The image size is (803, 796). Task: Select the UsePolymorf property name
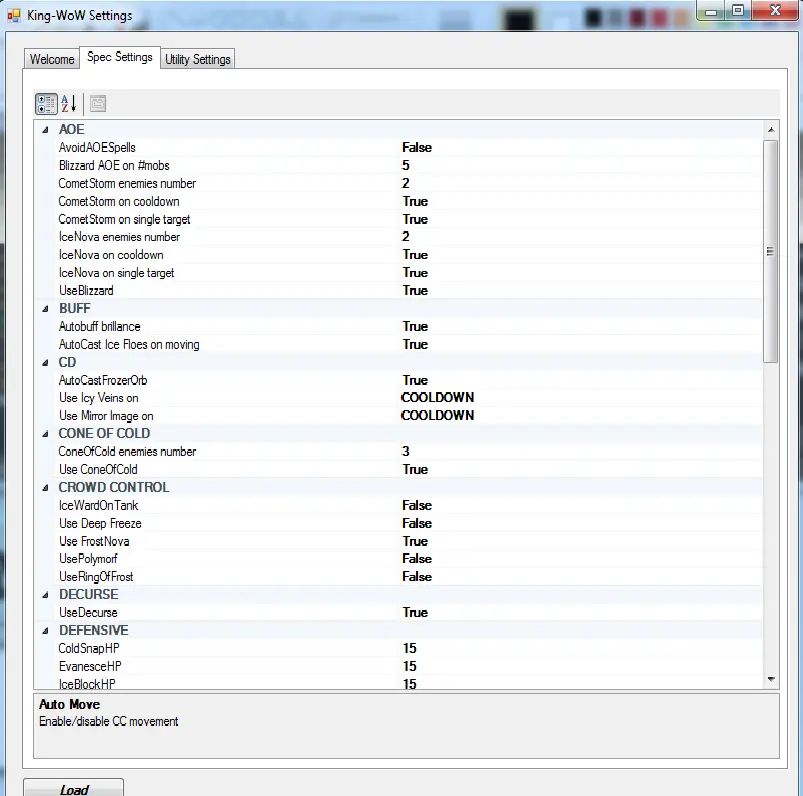[x=88, y=559]
